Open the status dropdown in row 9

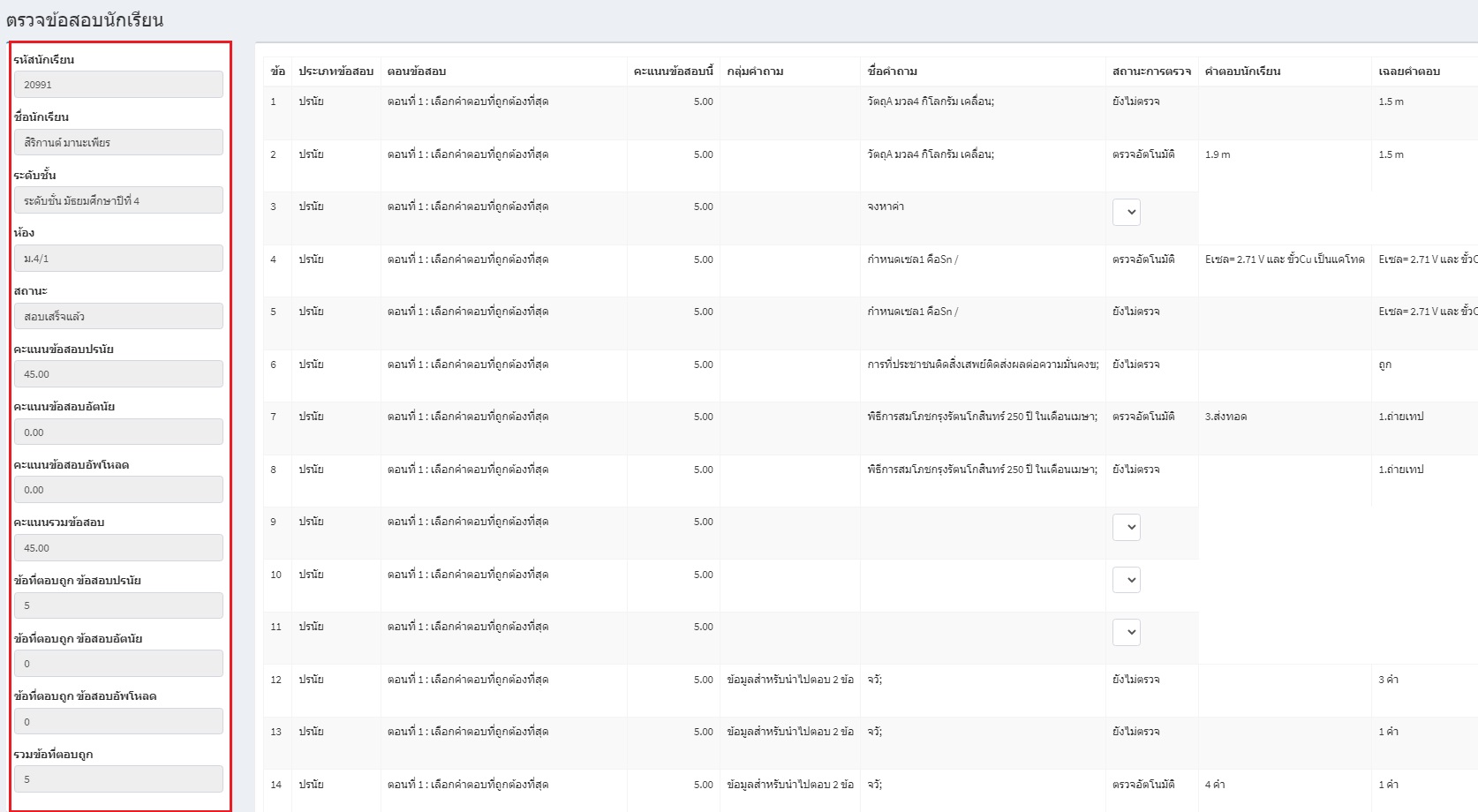coord(1127,528)
